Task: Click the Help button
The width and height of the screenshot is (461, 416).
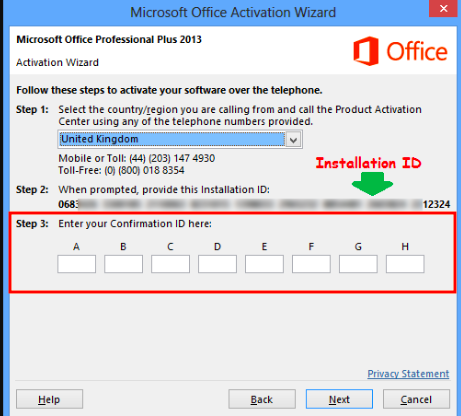Action: 49,399
